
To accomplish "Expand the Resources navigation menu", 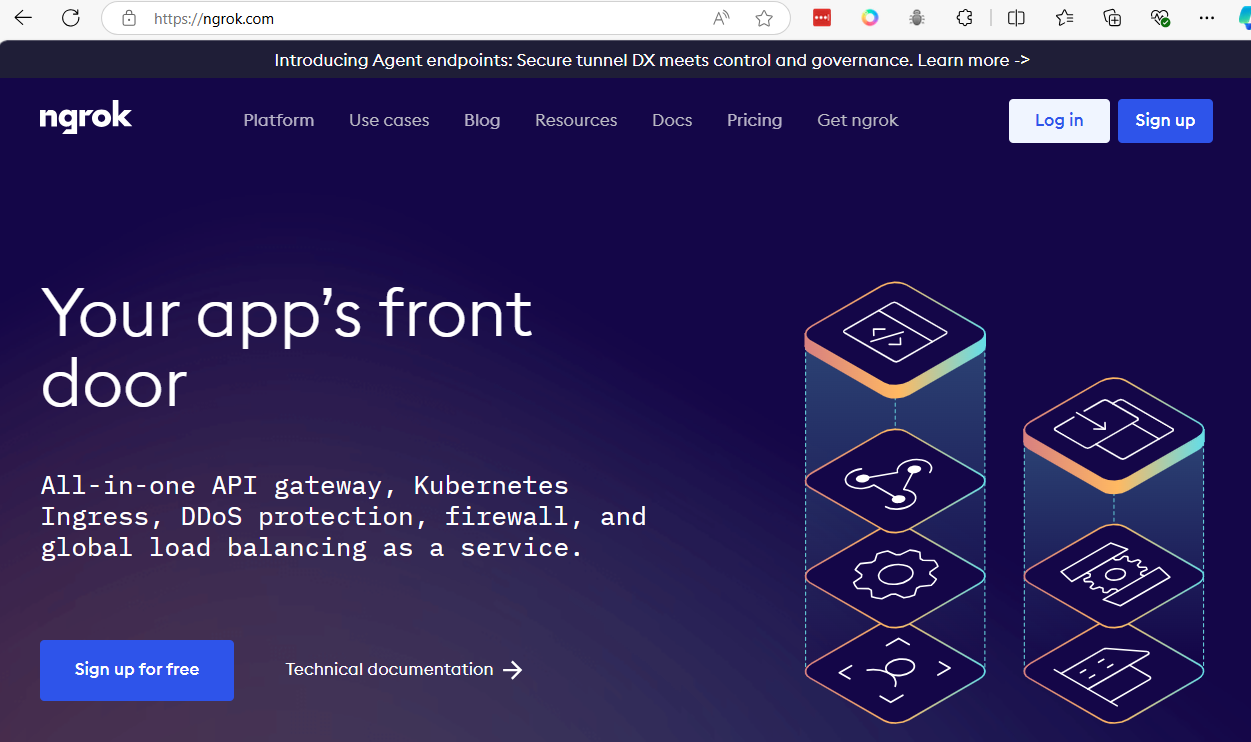I will (x=576, y=120).
